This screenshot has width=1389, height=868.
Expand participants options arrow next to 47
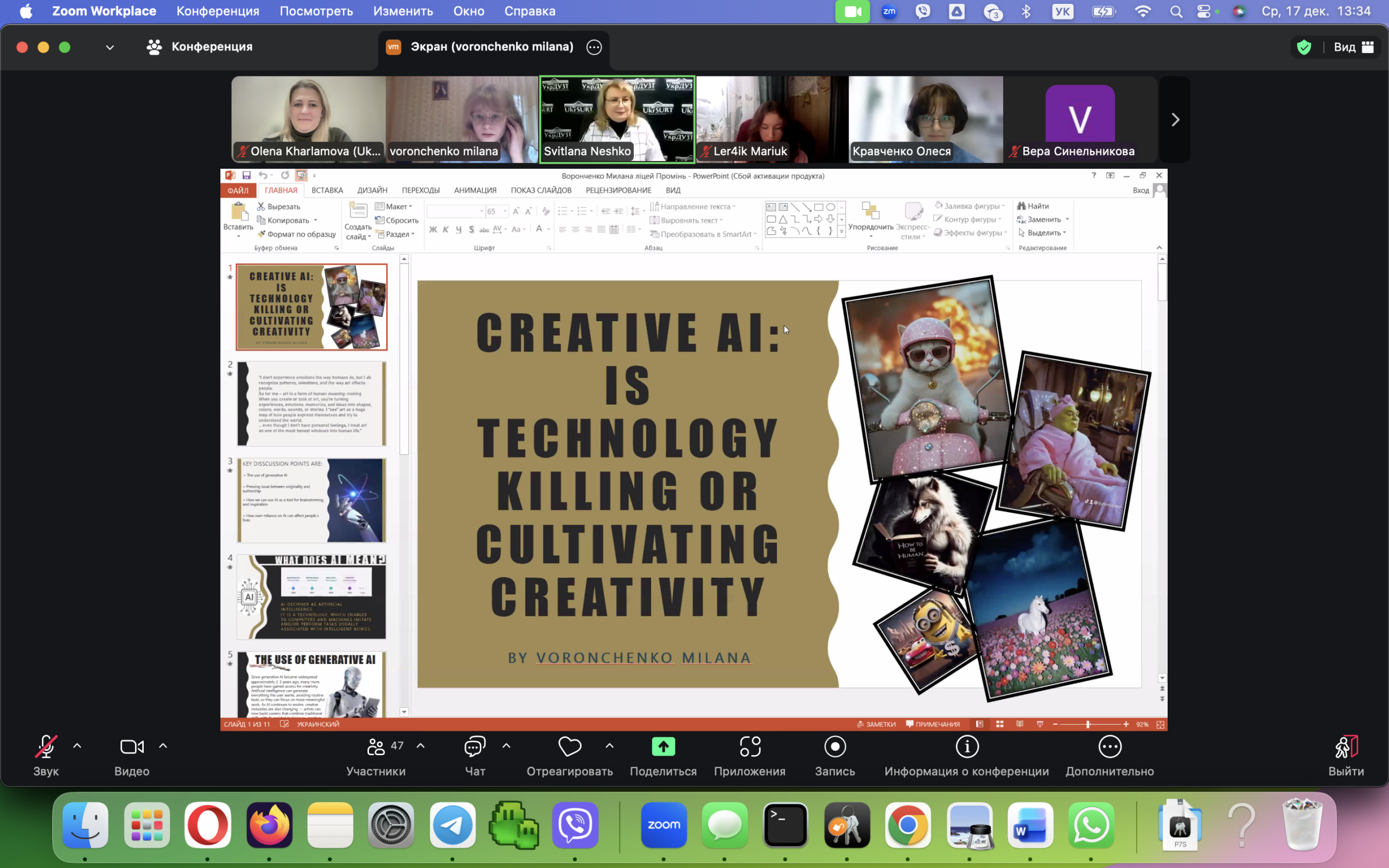[x=420, y=746]
